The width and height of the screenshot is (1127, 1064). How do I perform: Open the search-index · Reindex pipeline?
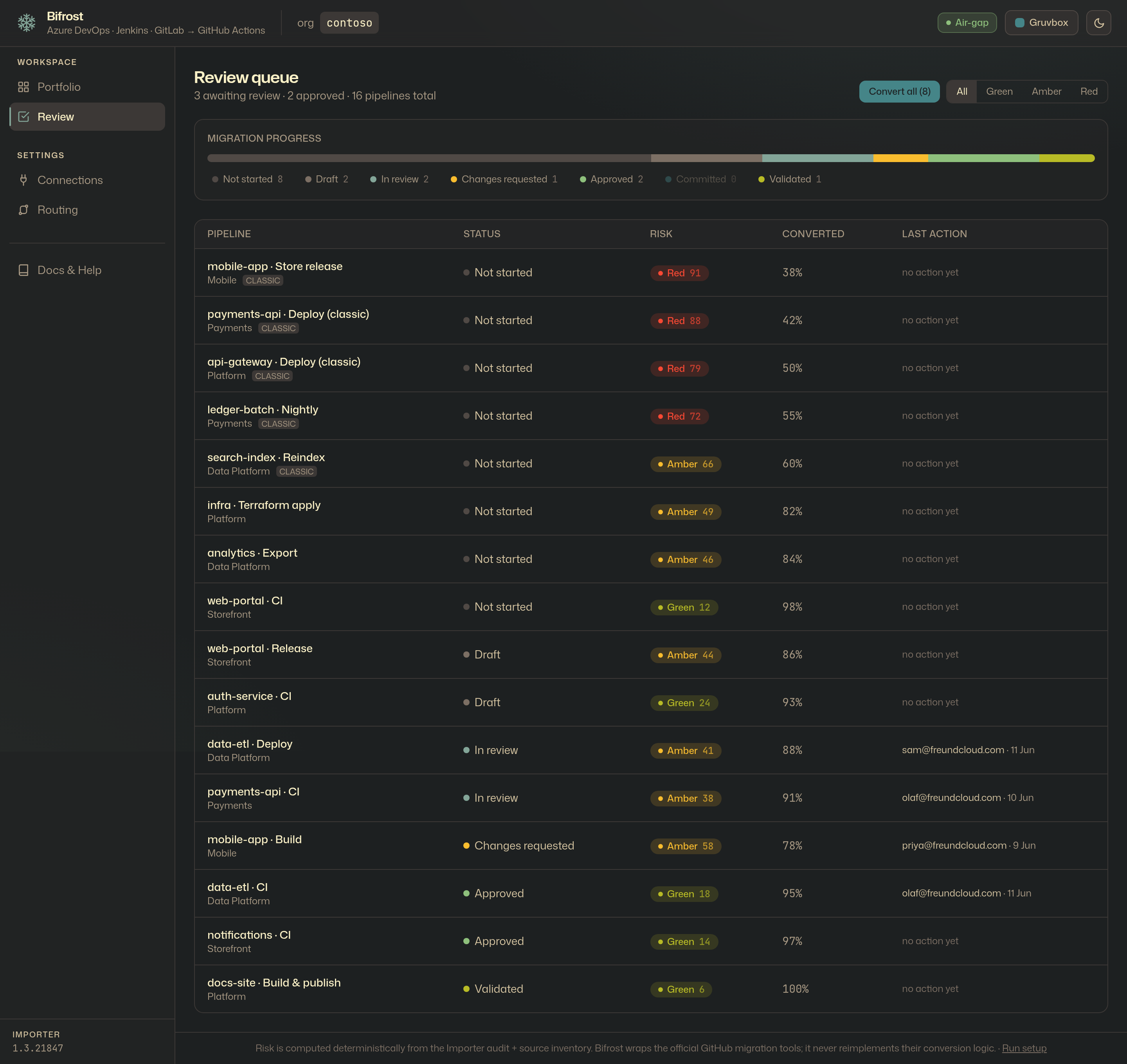(651, 463)
